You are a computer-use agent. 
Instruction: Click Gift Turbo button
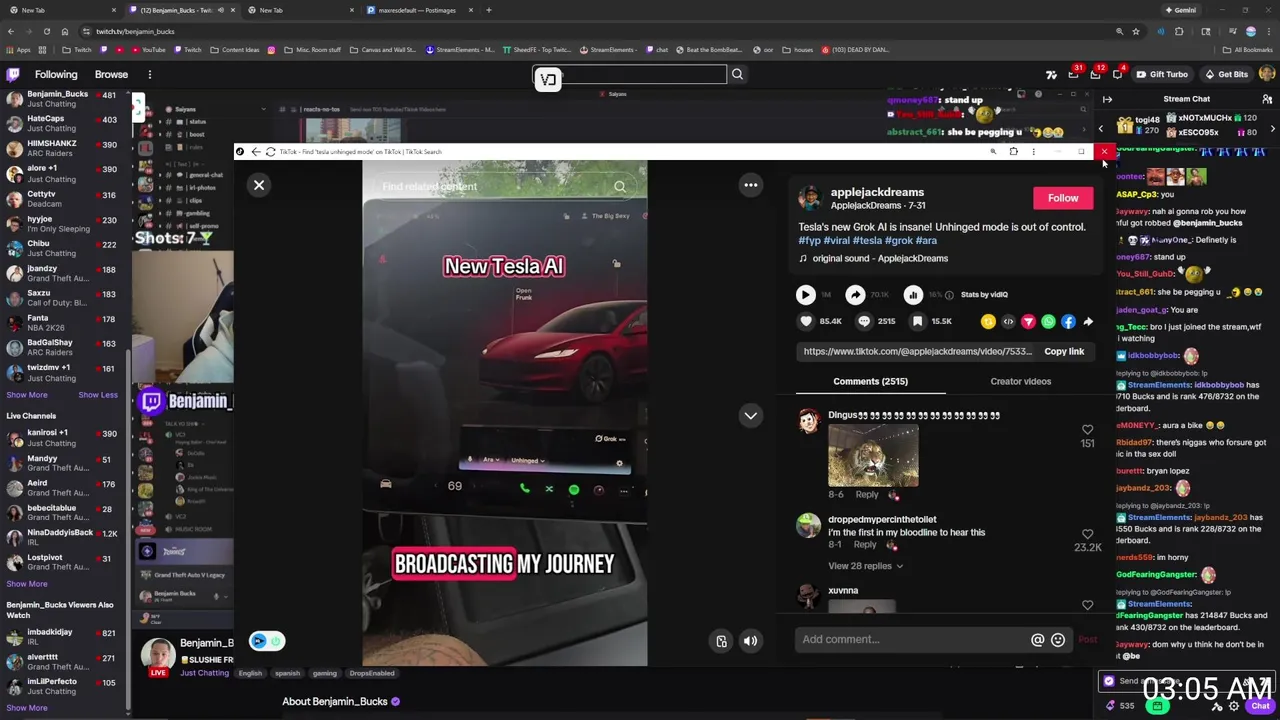click(1161, 74)
